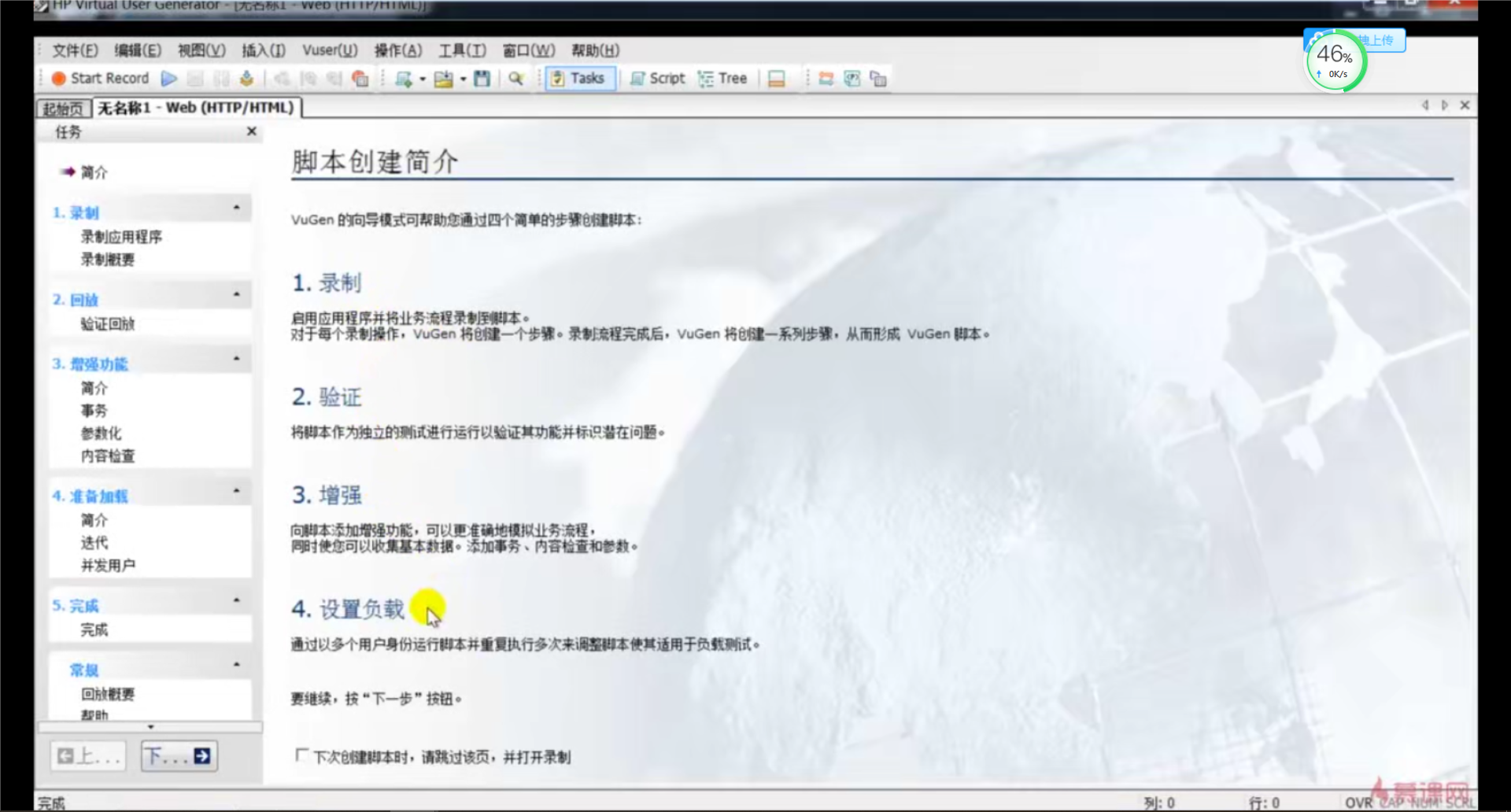
Task: Open the 操作(A) menu
Action: click(398, 50)
